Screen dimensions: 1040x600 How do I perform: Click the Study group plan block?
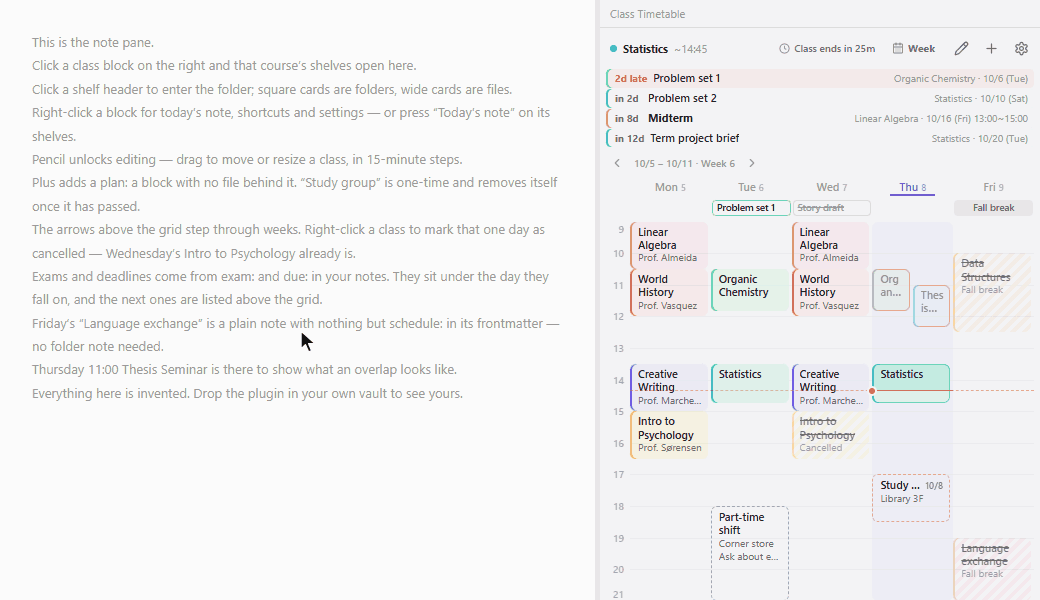pos(911,498)
